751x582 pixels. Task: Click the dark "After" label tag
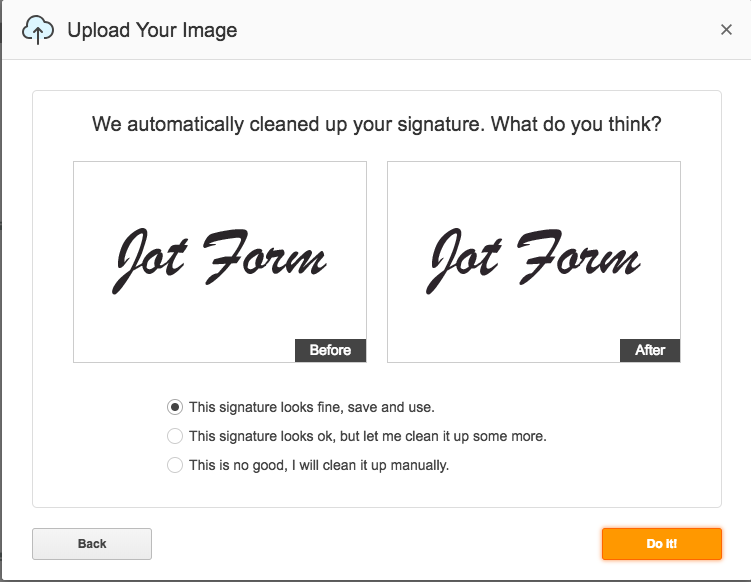[650, 350]
